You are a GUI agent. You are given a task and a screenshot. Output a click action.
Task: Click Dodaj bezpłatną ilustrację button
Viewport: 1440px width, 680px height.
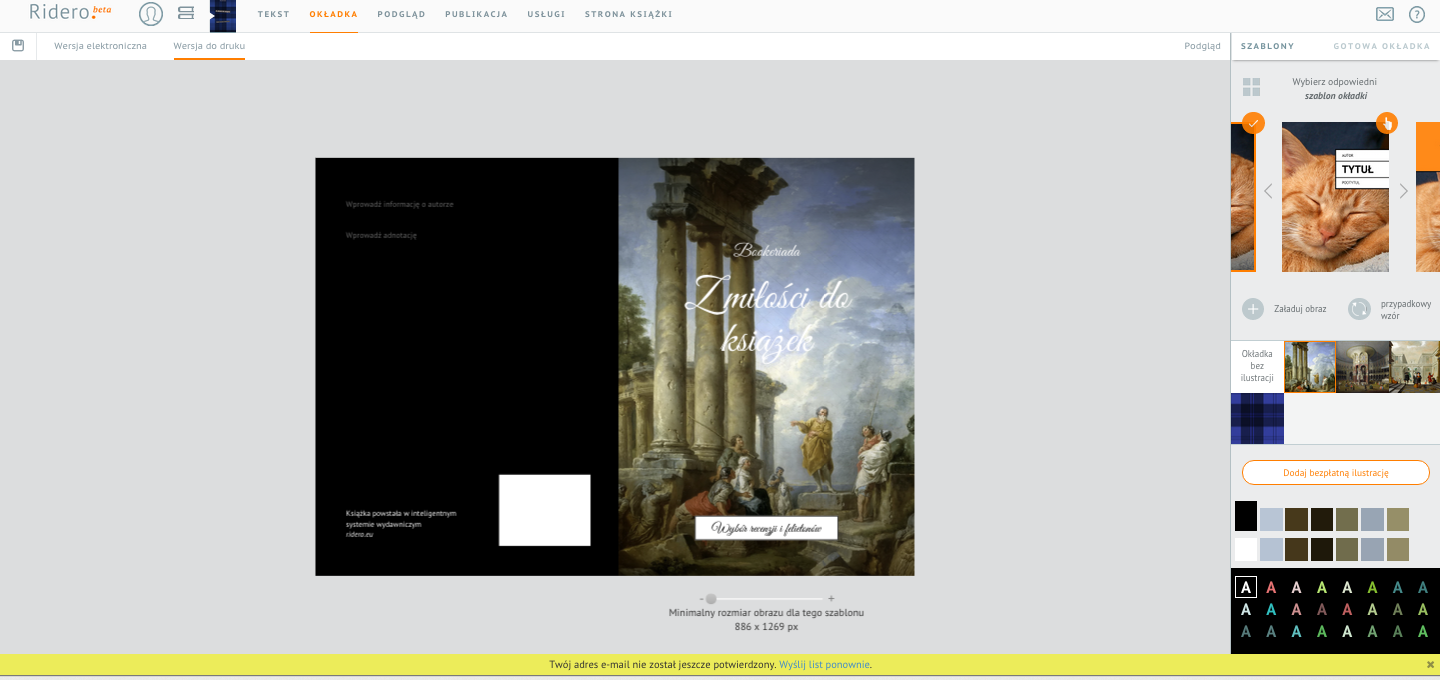(x=1336, y=473)
